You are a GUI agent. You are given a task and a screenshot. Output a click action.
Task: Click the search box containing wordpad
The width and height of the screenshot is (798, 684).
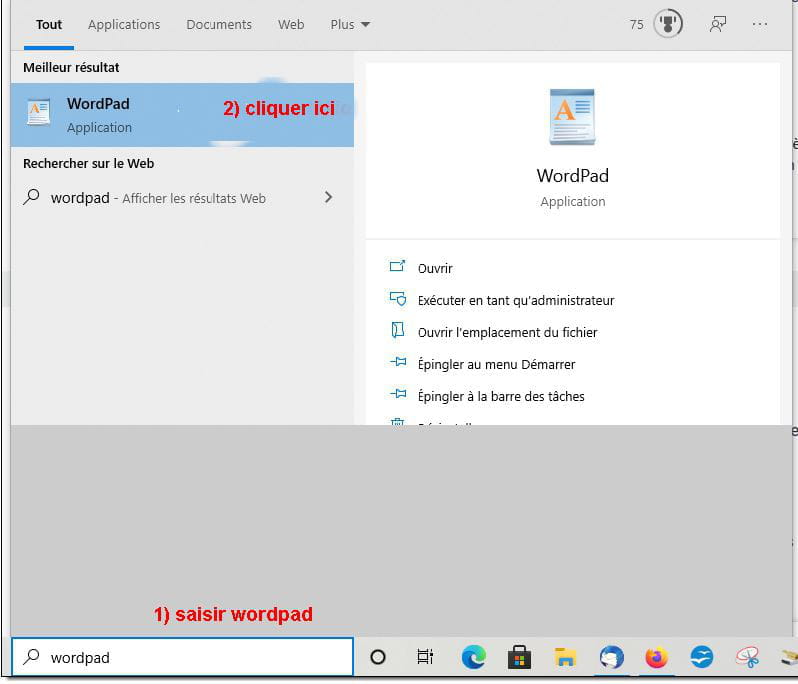click(x=182, y=657)
